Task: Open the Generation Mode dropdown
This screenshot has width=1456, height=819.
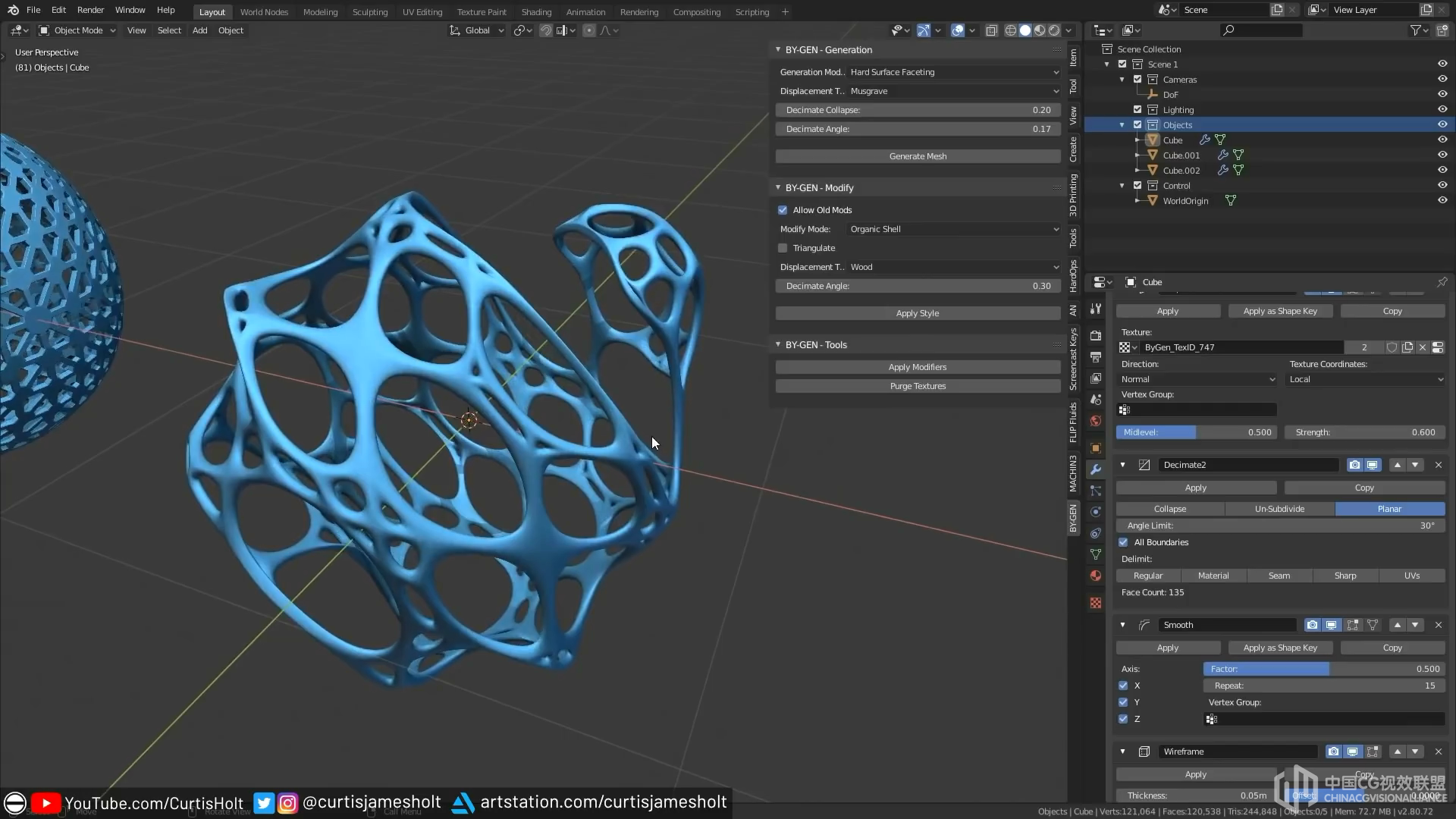Action: coord(954,72)
